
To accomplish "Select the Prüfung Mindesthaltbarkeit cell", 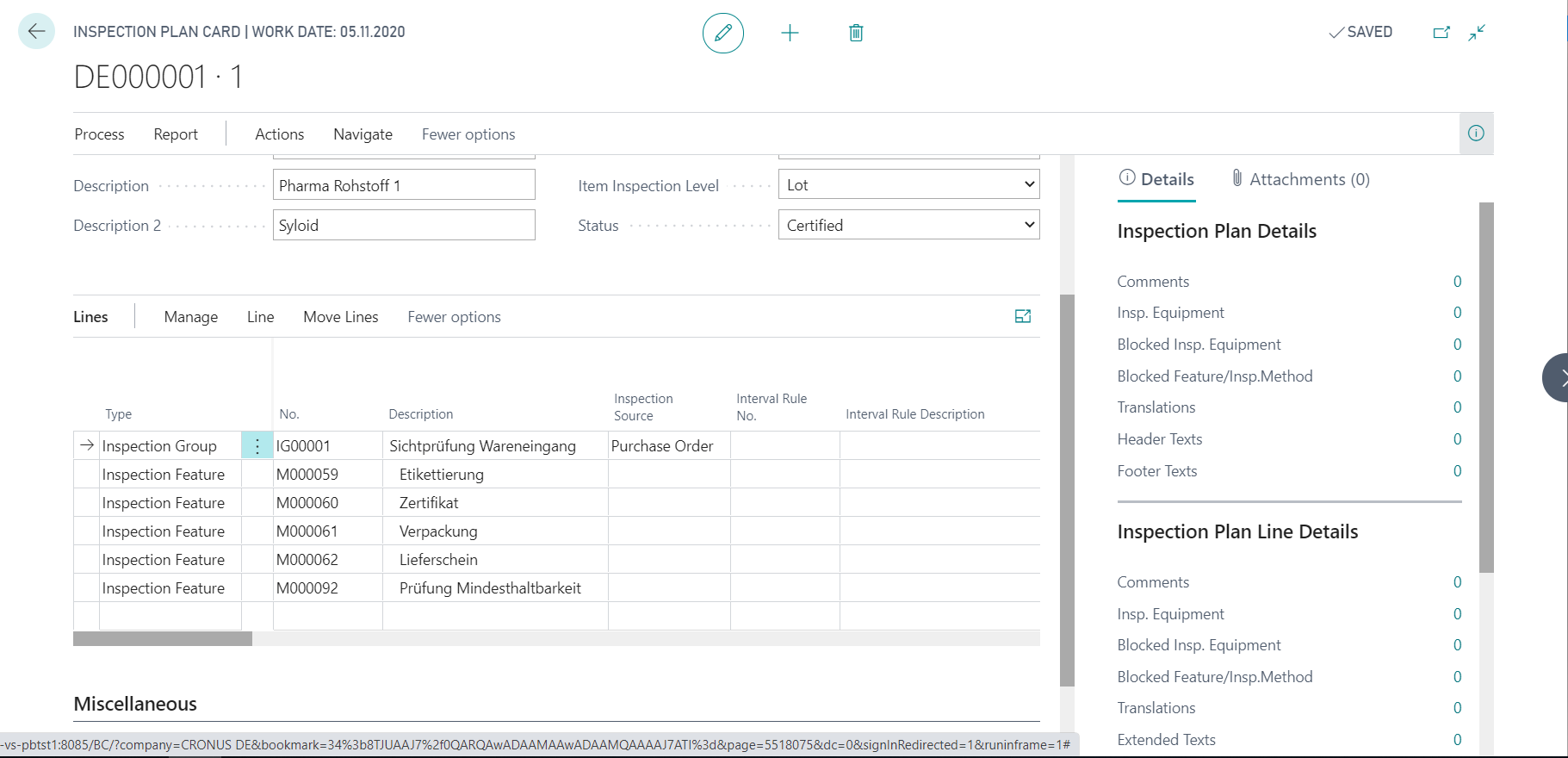I will [496, 588].
